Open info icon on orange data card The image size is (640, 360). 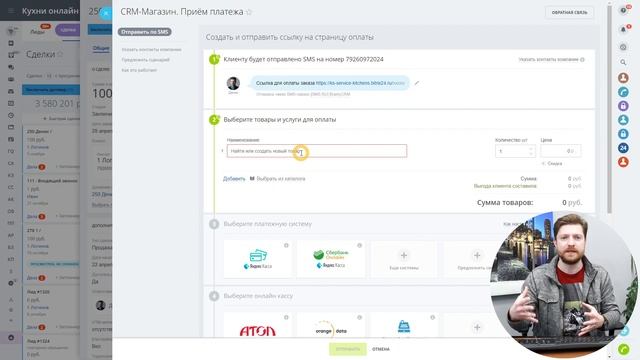click(x=360, y=317)
